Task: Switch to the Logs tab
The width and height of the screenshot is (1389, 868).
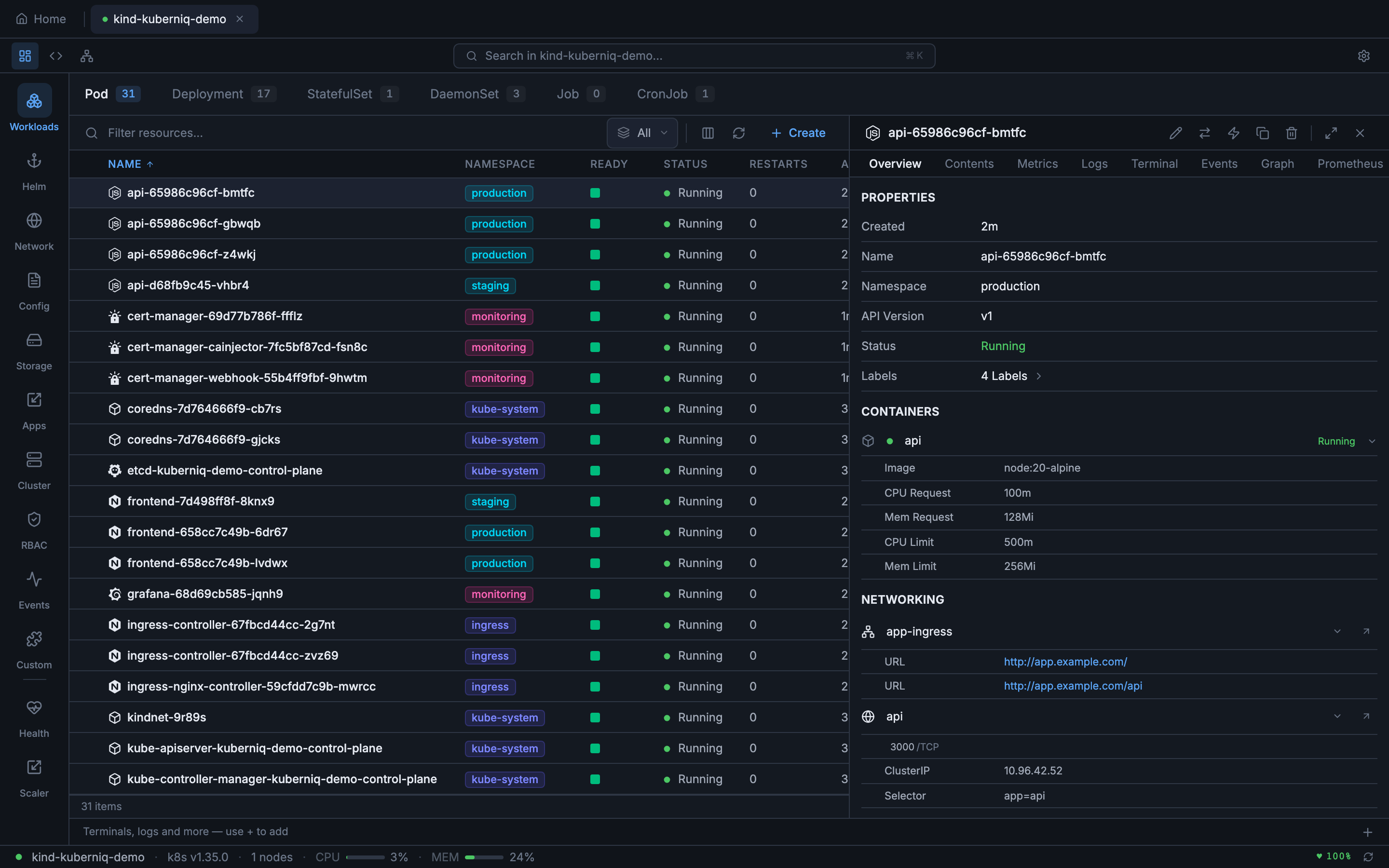Action: [x=1093, y=163]
